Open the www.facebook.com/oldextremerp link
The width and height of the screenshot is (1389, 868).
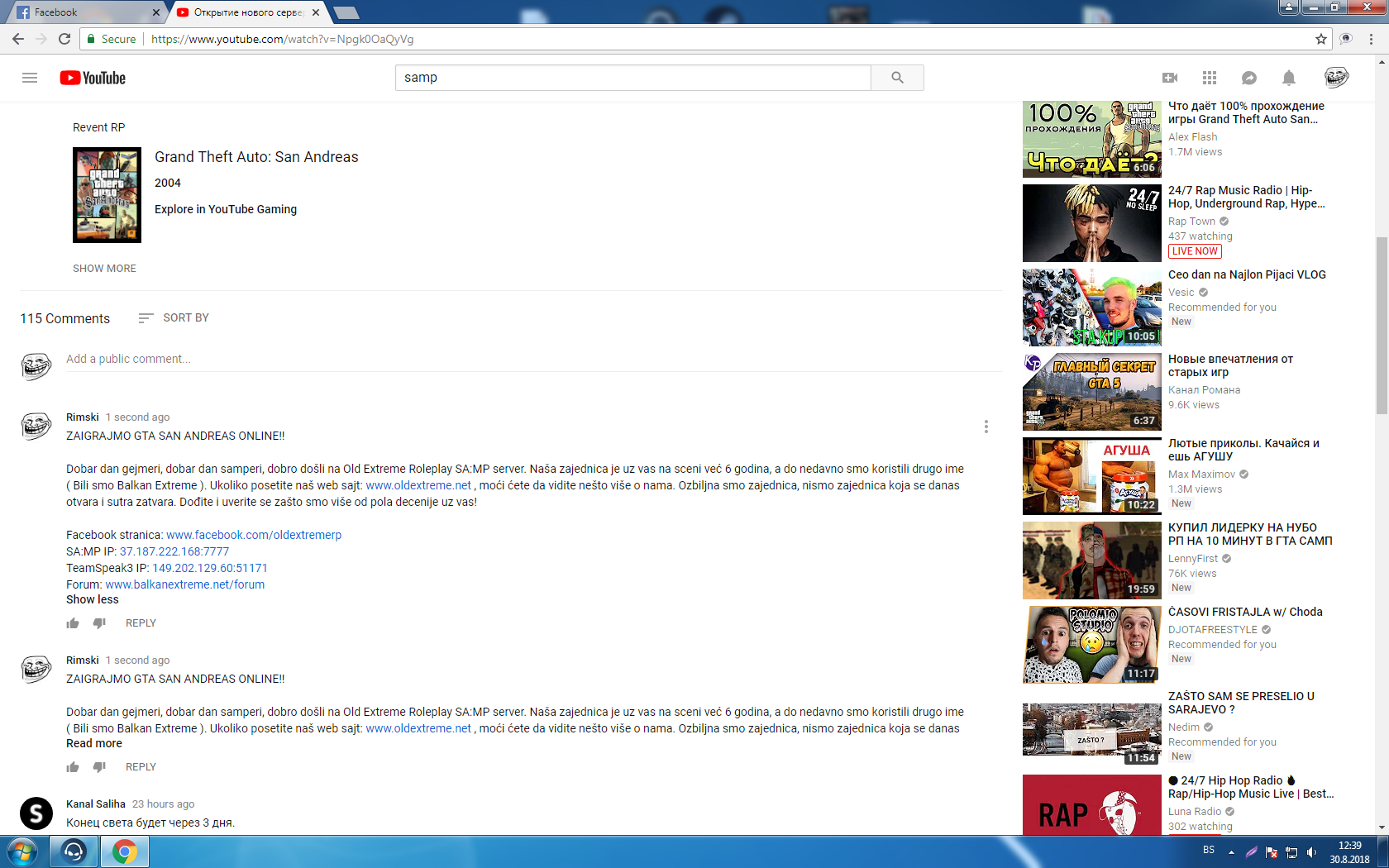point(254,535)
